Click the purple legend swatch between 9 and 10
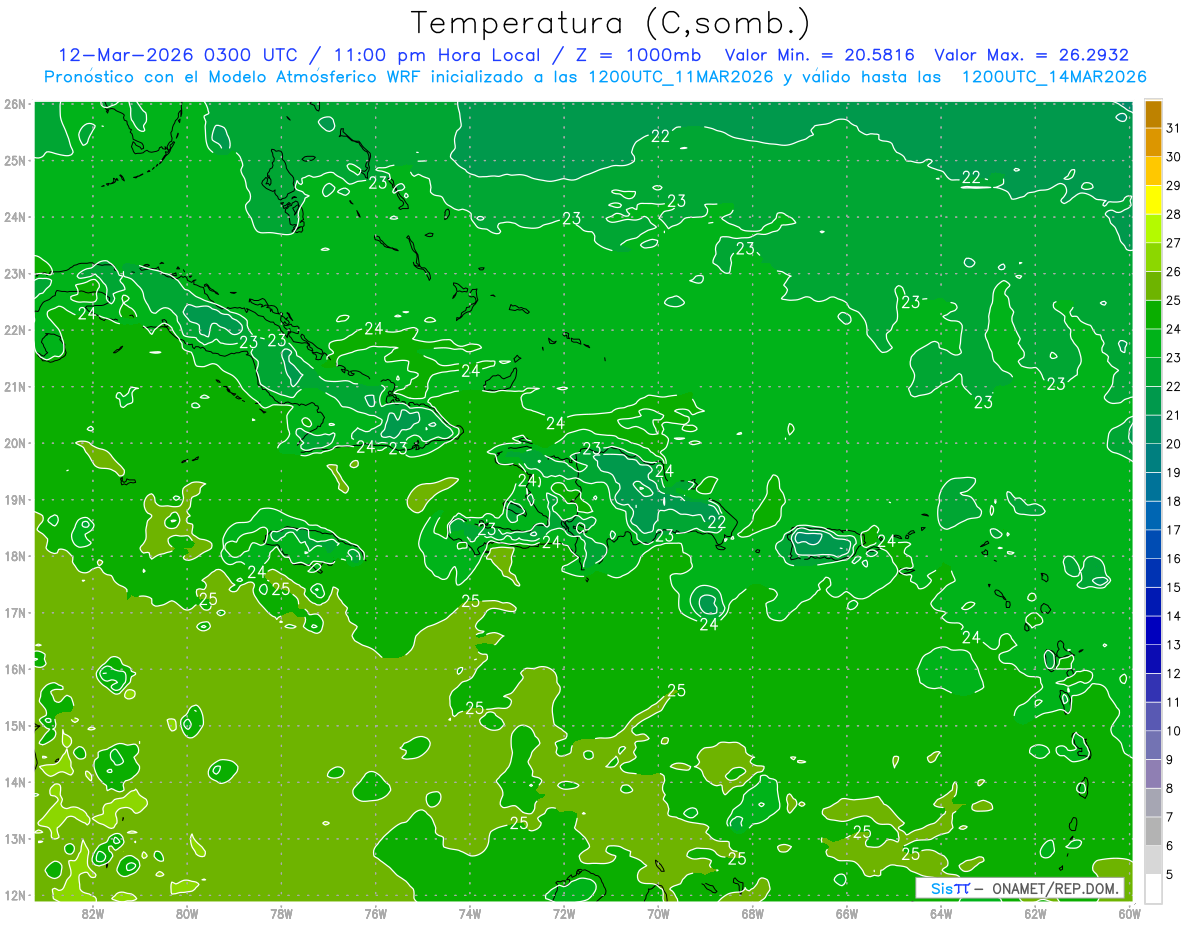The height and width of the screenshot is (927, 1200). click(1153, 745)
